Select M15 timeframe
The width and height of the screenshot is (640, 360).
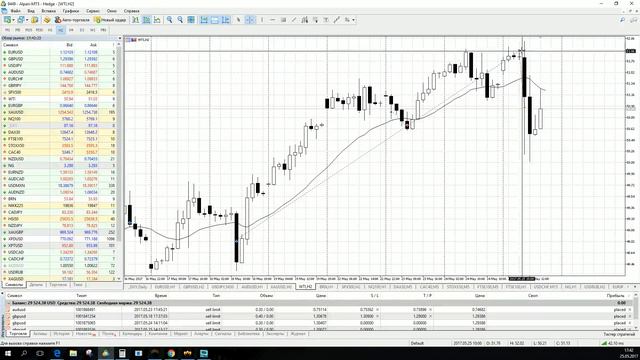tap(29, 30)
